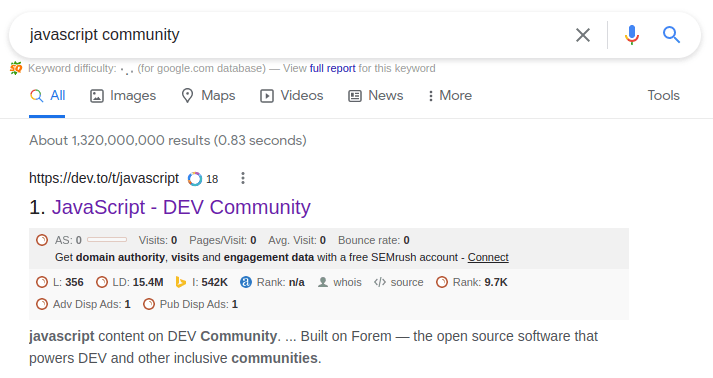Click the SEMrush icon next to L: 356
The image size is (713, 378).
(x=42, y=282)
